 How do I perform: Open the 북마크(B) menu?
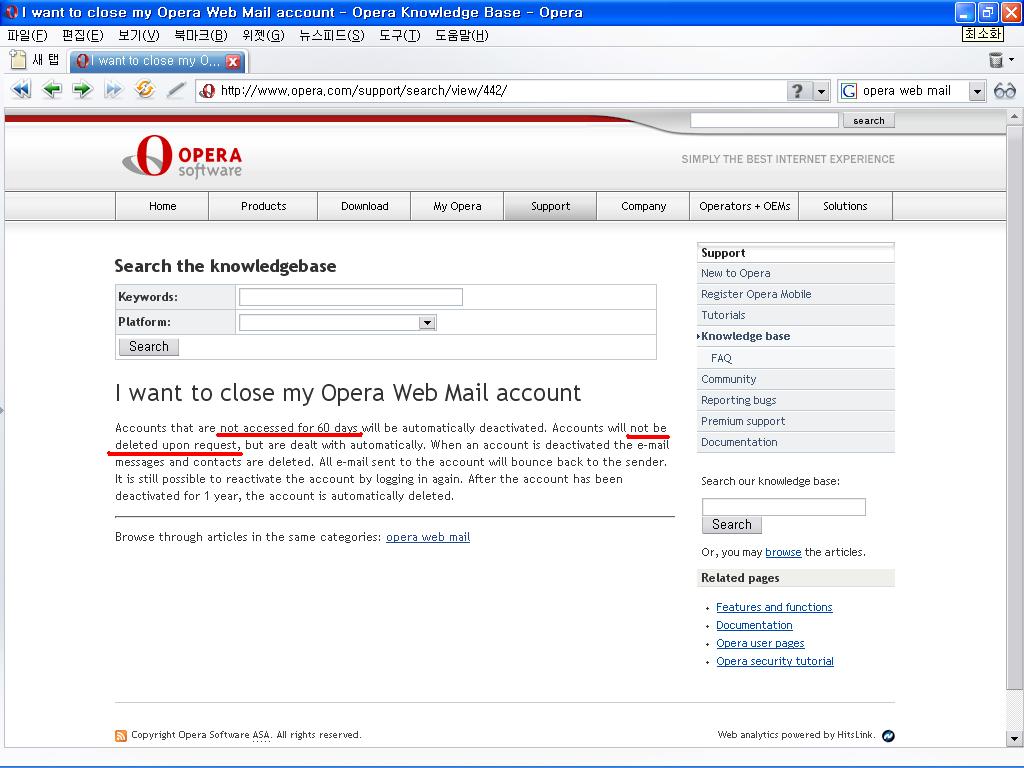(201, 35)
